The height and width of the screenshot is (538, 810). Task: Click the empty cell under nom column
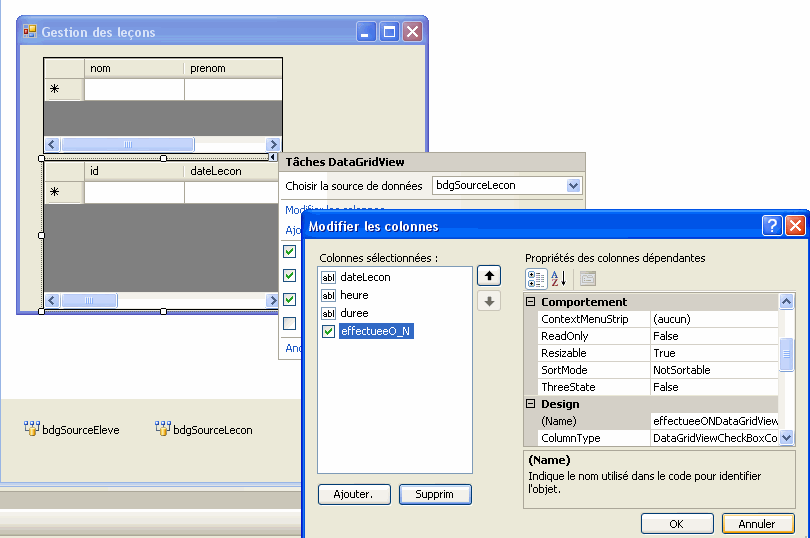134,89
